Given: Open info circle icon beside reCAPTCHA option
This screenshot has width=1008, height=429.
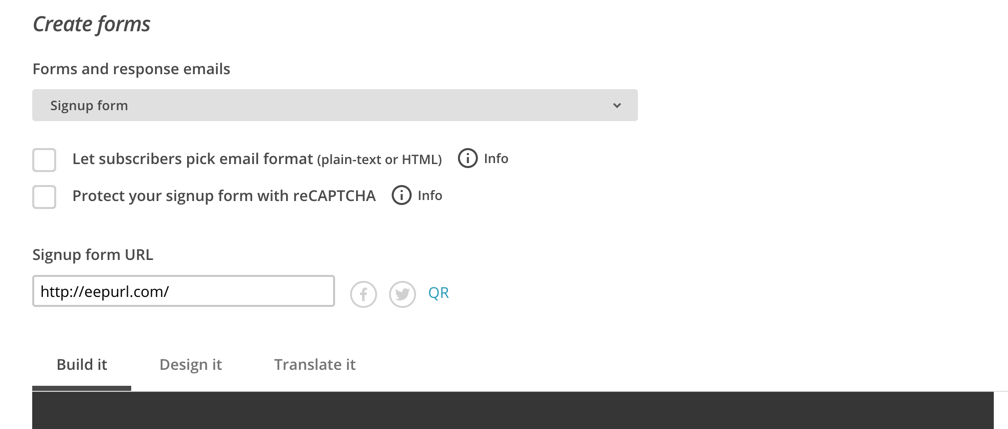Looking at the screenshot, I should (x=401, y=195).
